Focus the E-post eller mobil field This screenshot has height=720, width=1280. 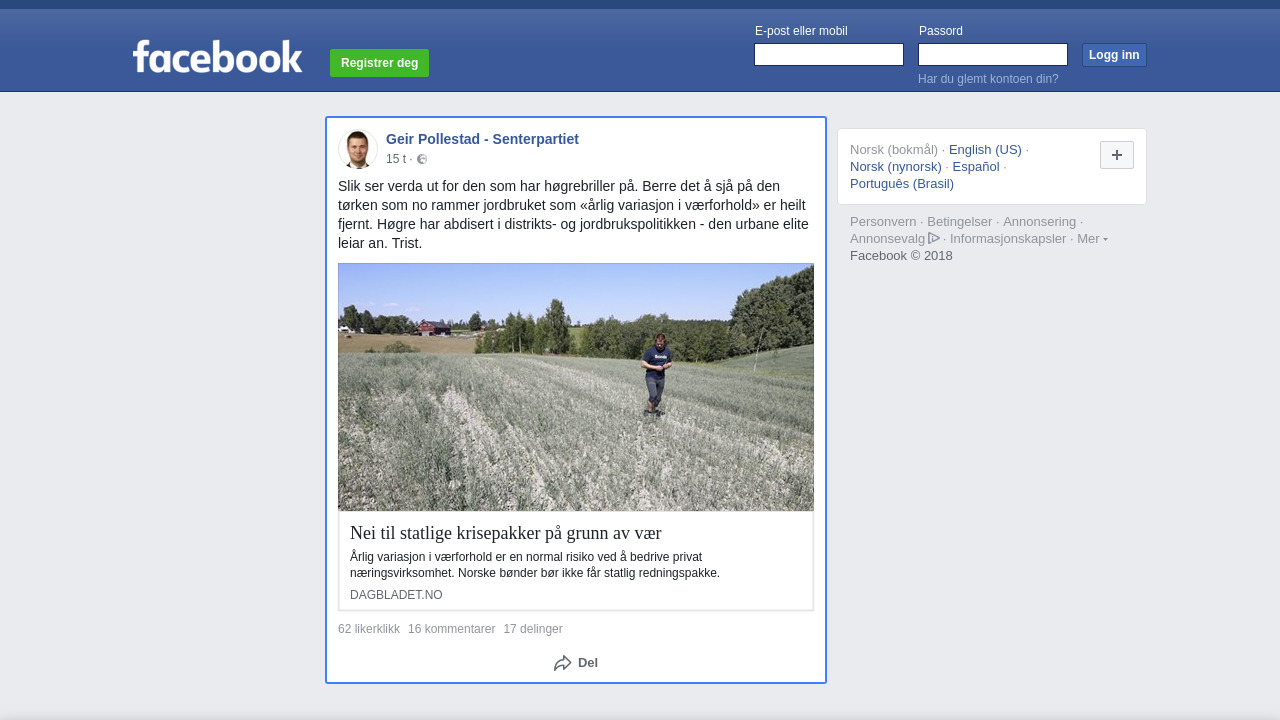click(x=829, y=55)
